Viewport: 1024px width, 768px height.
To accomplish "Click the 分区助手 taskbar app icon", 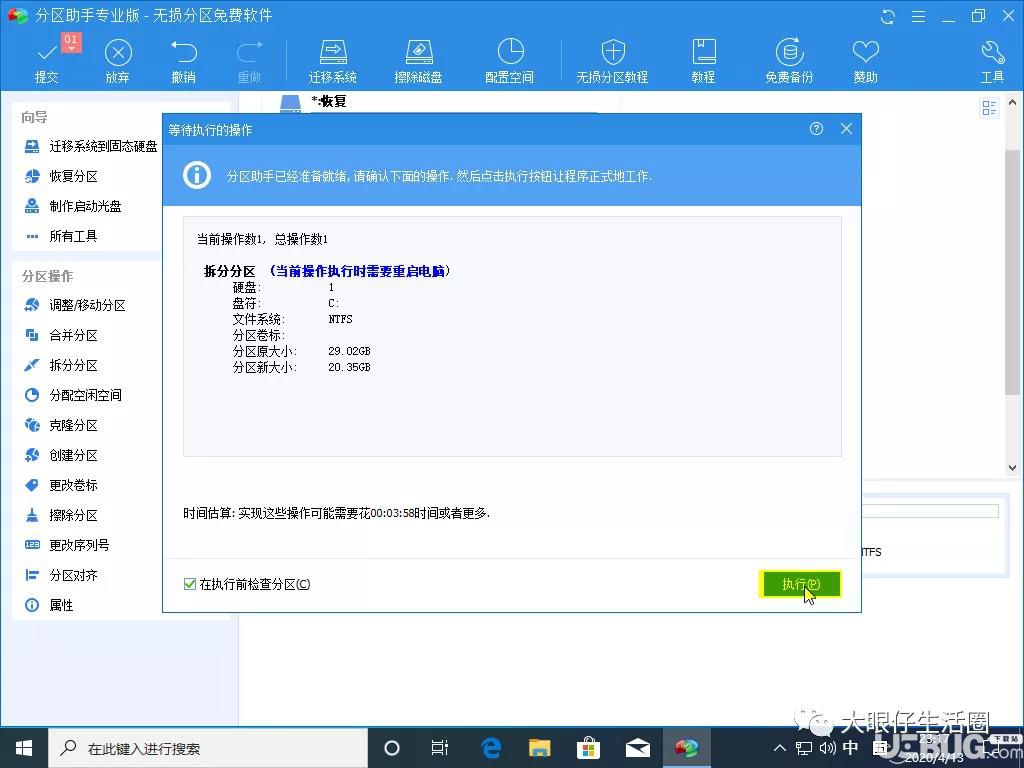I will pyautogui.click(x=686, y=748).
